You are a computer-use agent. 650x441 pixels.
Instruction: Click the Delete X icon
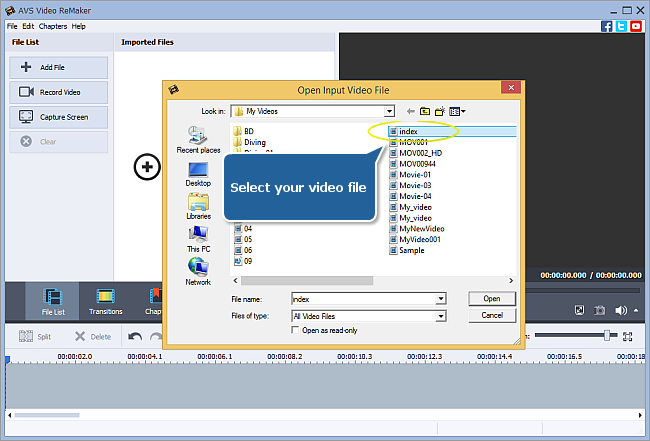(x=80, y=336)
